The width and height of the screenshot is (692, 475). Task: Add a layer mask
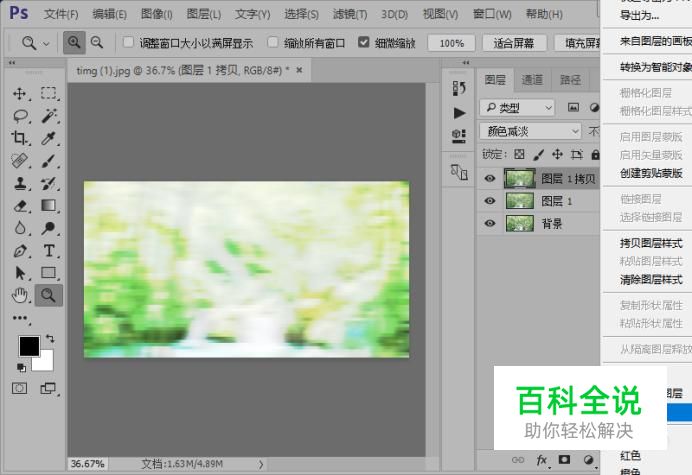pos(564,460)
